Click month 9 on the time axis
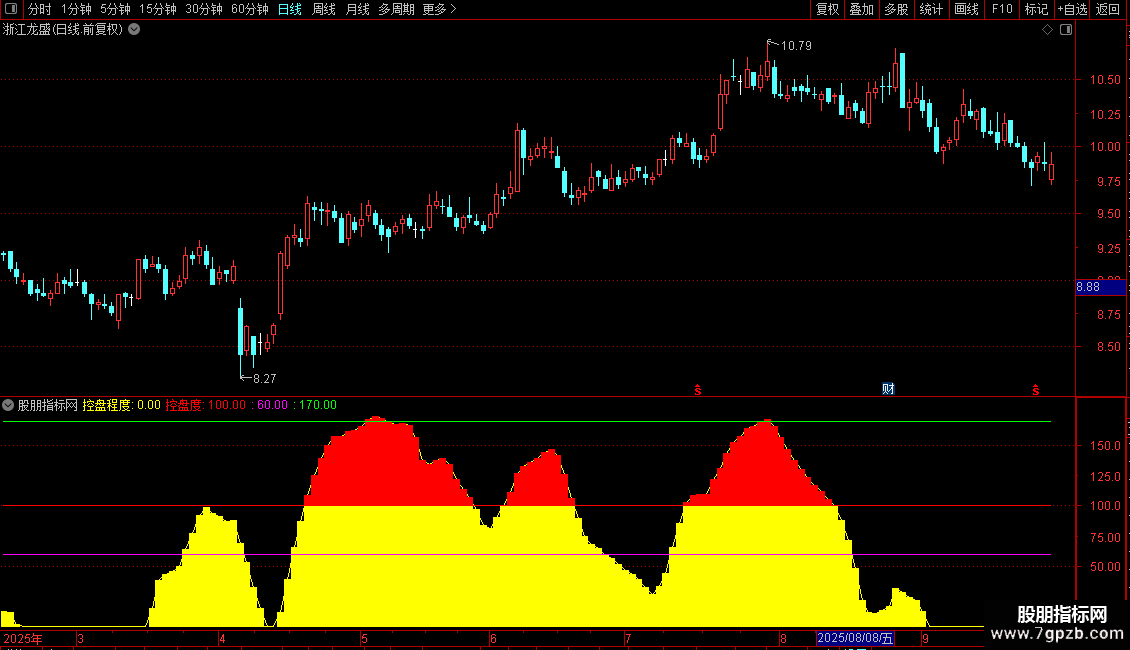 point(925,638)
